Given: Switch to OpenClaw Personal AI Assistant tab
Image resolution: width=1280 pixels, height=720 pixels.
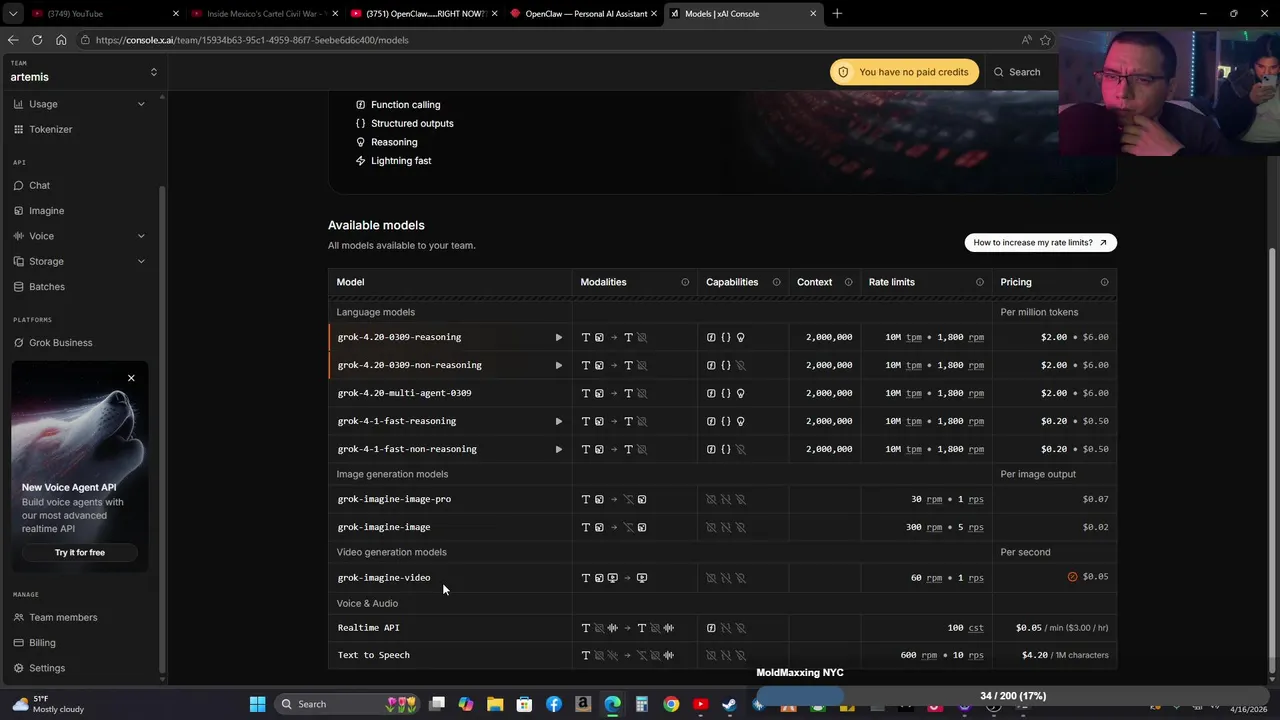Looking at the screenshot, I should [582, 14].
